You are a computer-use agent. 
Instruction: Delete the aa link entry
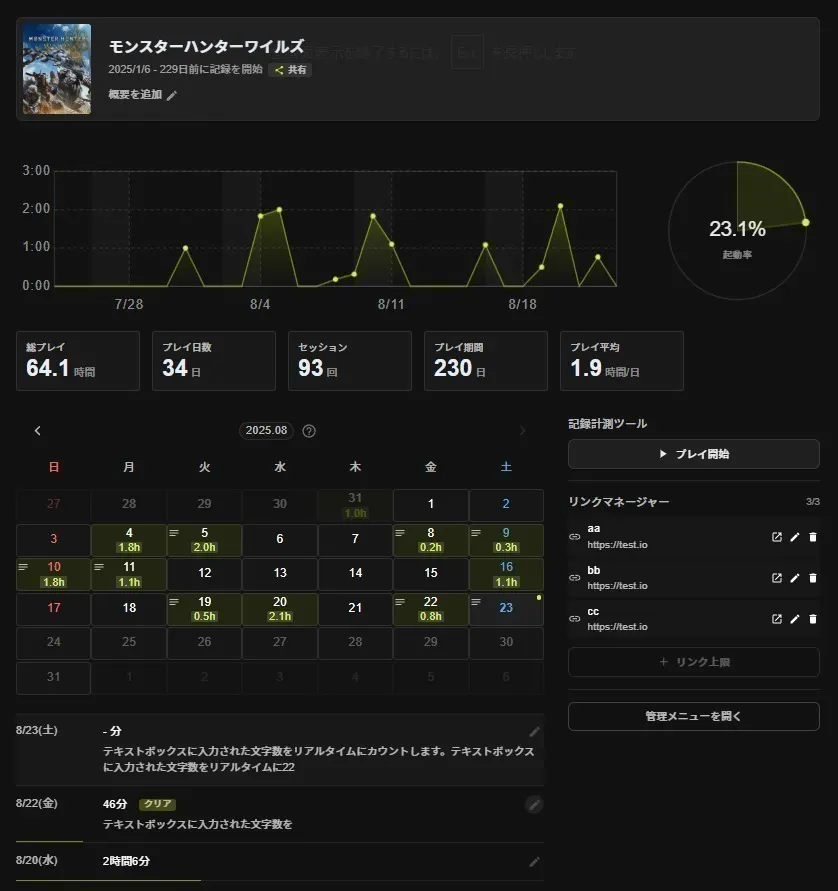813,537
